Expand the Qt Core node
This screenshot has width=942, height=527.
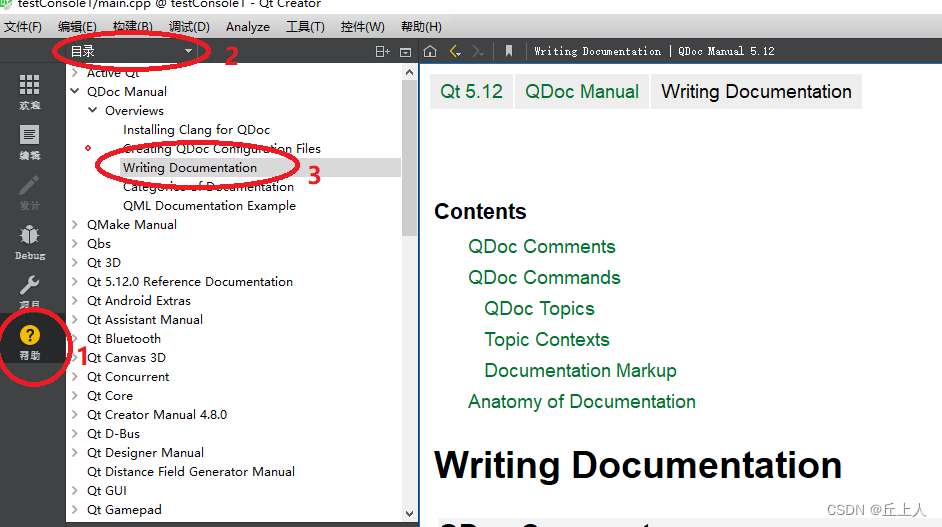[75, 395]
